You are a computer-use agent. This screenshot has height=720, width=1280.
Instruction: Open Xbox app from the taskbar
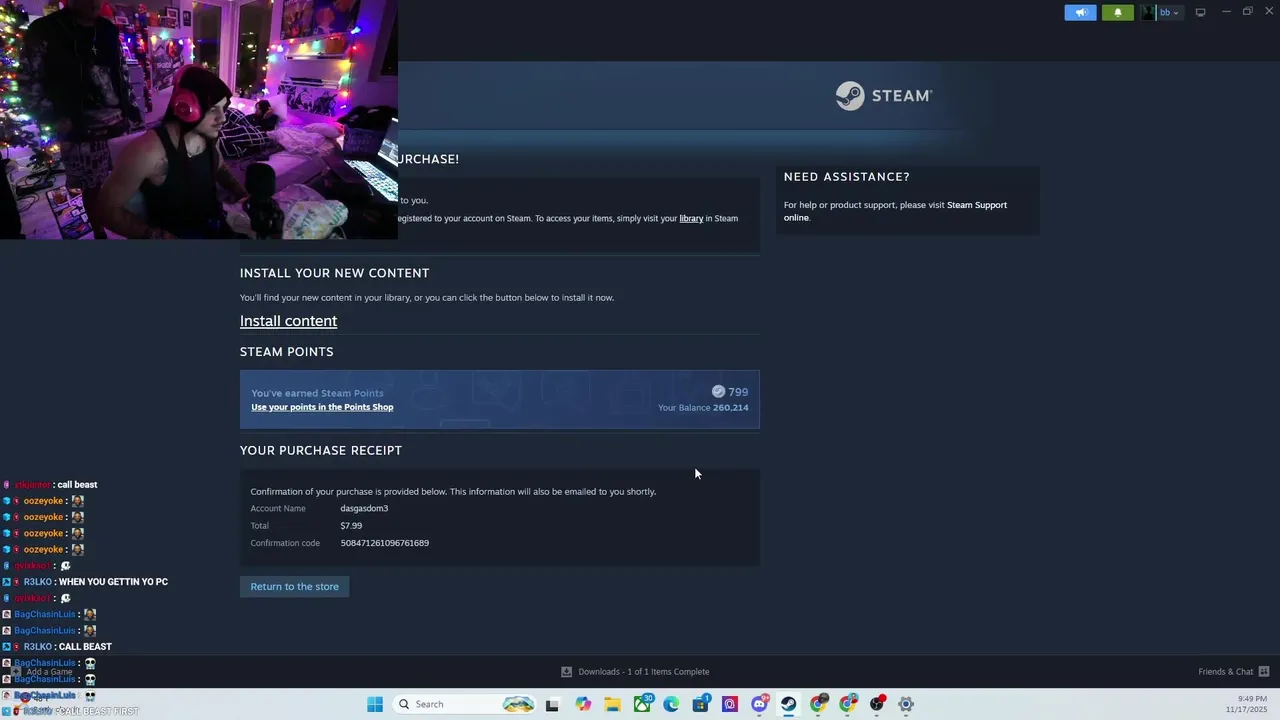click(x=642, y=704)
